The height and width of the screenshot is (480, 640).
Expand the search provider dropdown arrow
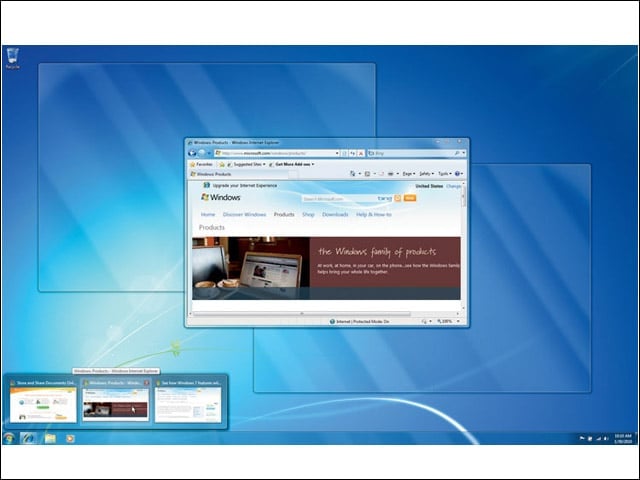pos(463,153)
